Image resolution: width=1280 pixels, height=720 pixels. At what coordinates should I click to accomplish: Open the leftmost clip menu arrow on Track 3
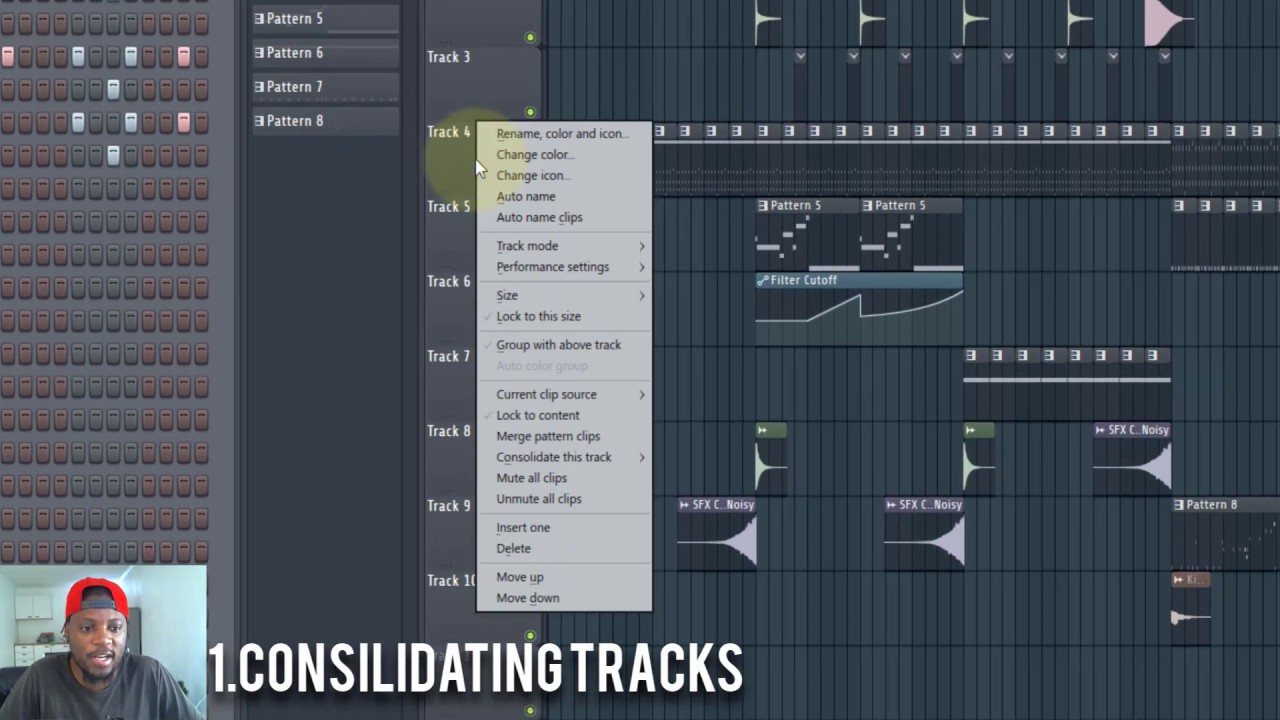point(800,56)
